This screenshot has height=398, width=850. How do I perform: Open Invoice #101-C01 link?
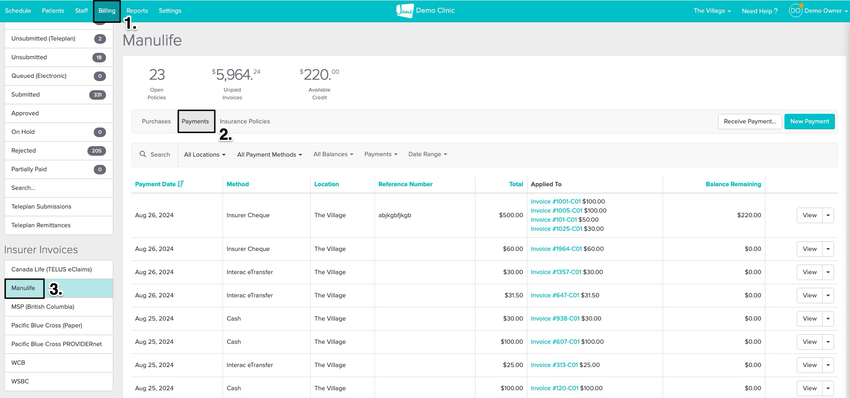tap(553, 220)
